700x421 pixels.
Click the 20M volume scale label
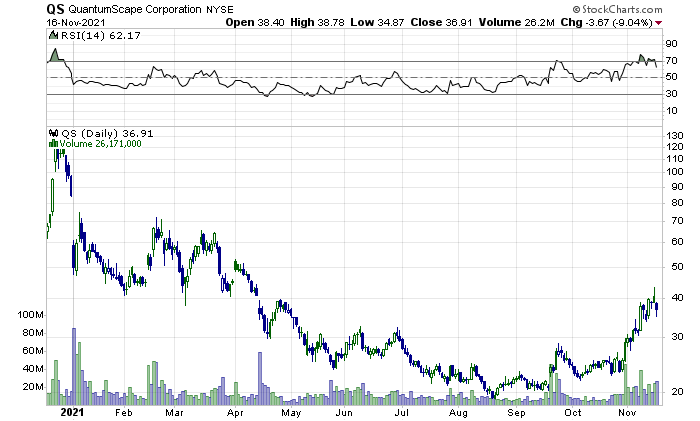coord(33,387)
